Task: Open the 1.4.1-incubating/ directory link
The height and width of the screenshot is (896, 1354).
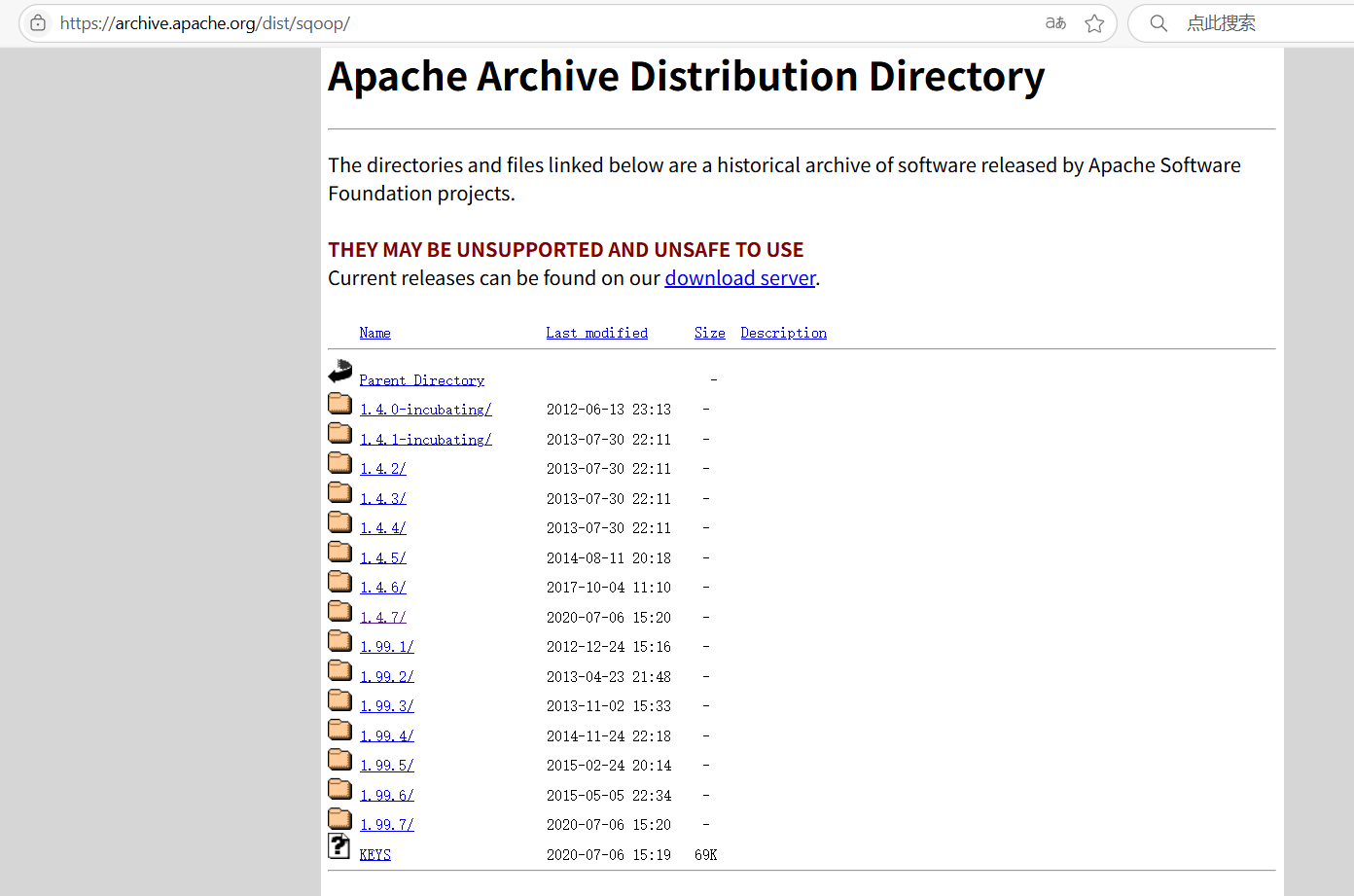Action: 425,440
